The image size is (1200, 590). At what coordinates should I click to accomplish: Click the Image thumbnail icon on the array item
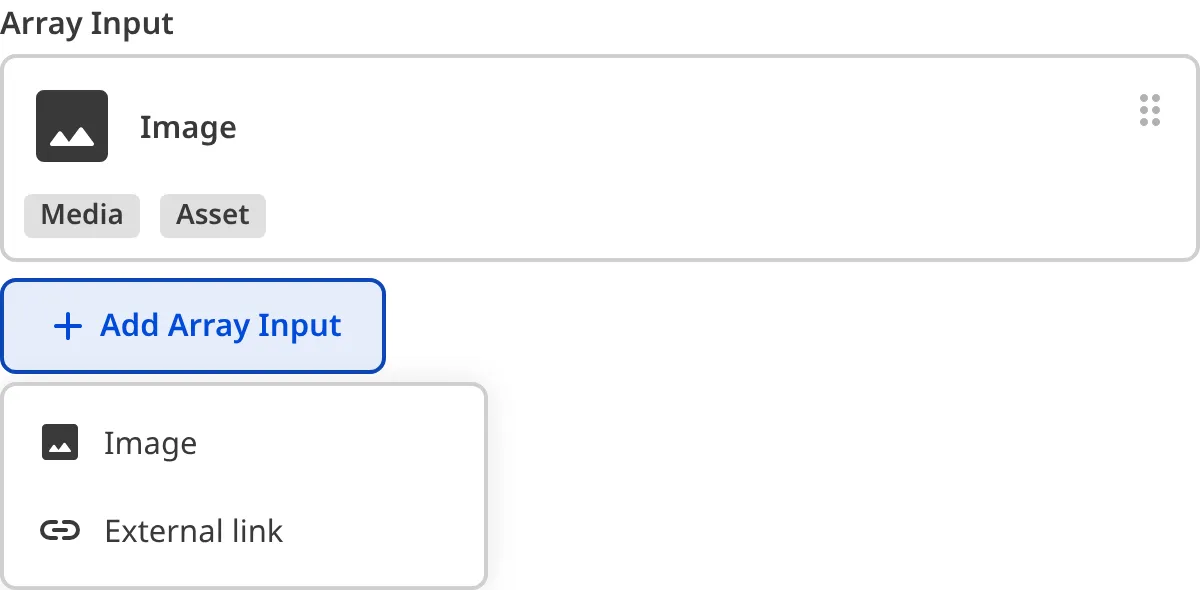pyautogui.click(x=73, y=125)
